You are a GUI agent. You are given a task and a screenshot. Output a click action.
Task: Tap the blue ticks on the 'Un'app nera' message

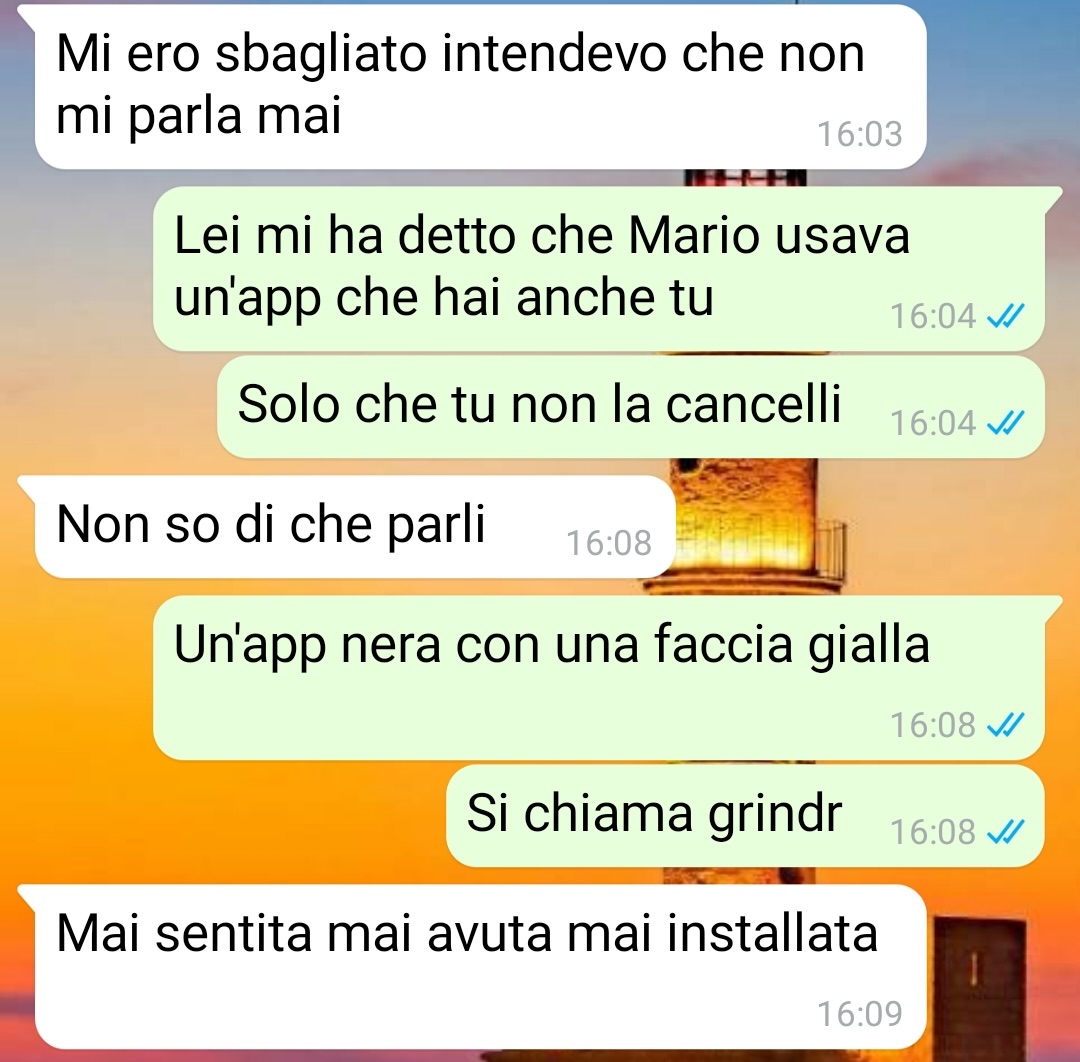point(1005,725)
